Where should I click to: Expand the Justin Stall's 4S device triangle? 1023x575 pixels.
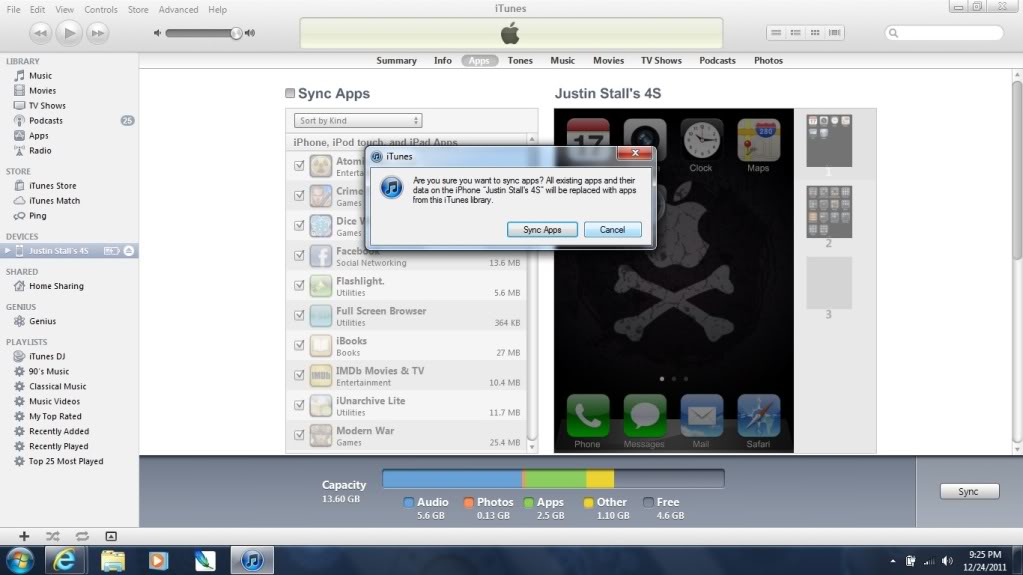click(7, 251)
